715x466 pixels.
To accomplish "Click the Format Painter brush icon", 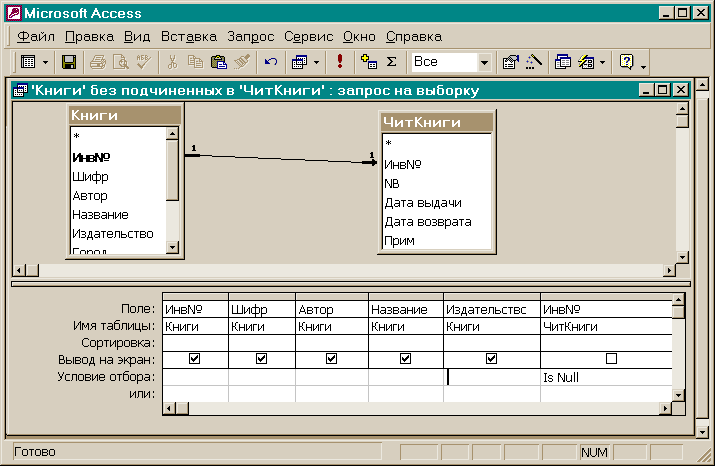I will [242, 62].
